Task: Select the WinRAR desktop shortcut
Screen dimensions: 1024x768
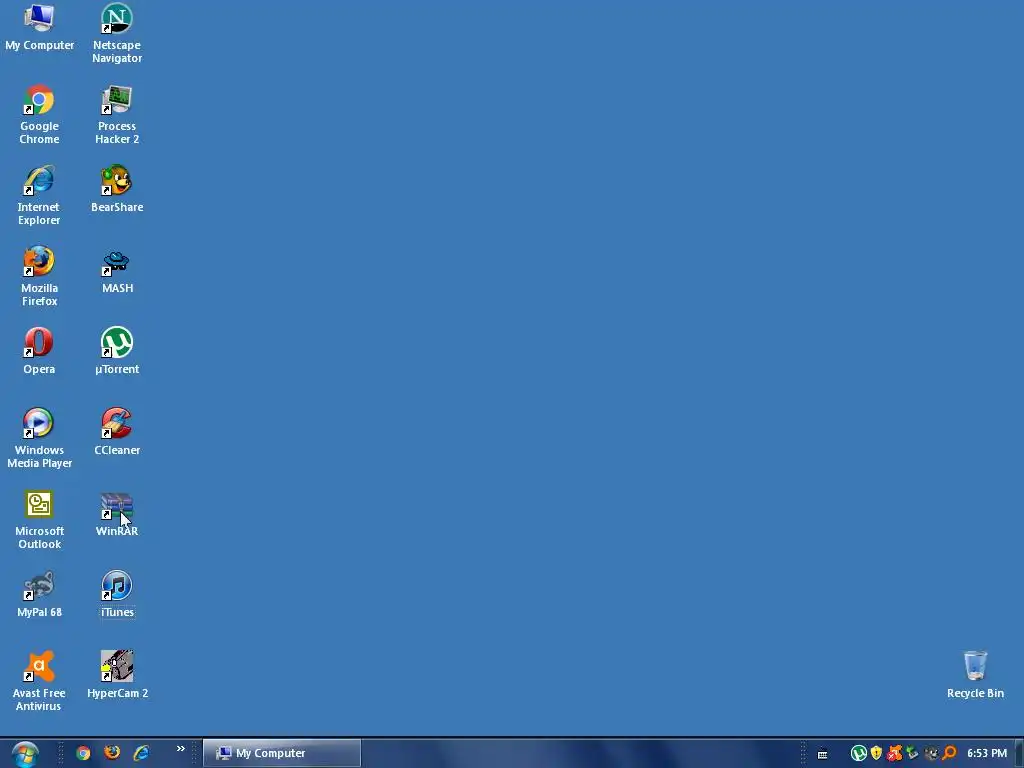Action: pyautogui.click(x=117, y=513)
